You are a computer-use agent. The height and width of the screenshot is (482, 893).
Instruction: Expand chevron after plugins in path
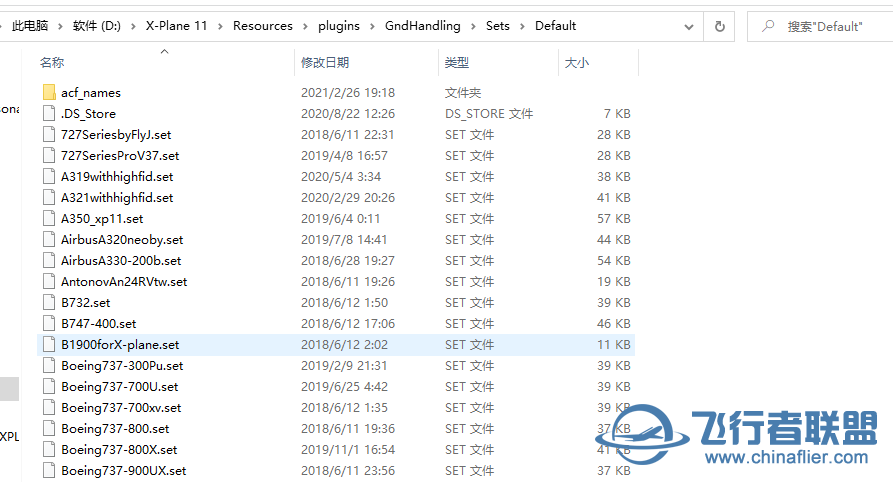pos(372,26)
